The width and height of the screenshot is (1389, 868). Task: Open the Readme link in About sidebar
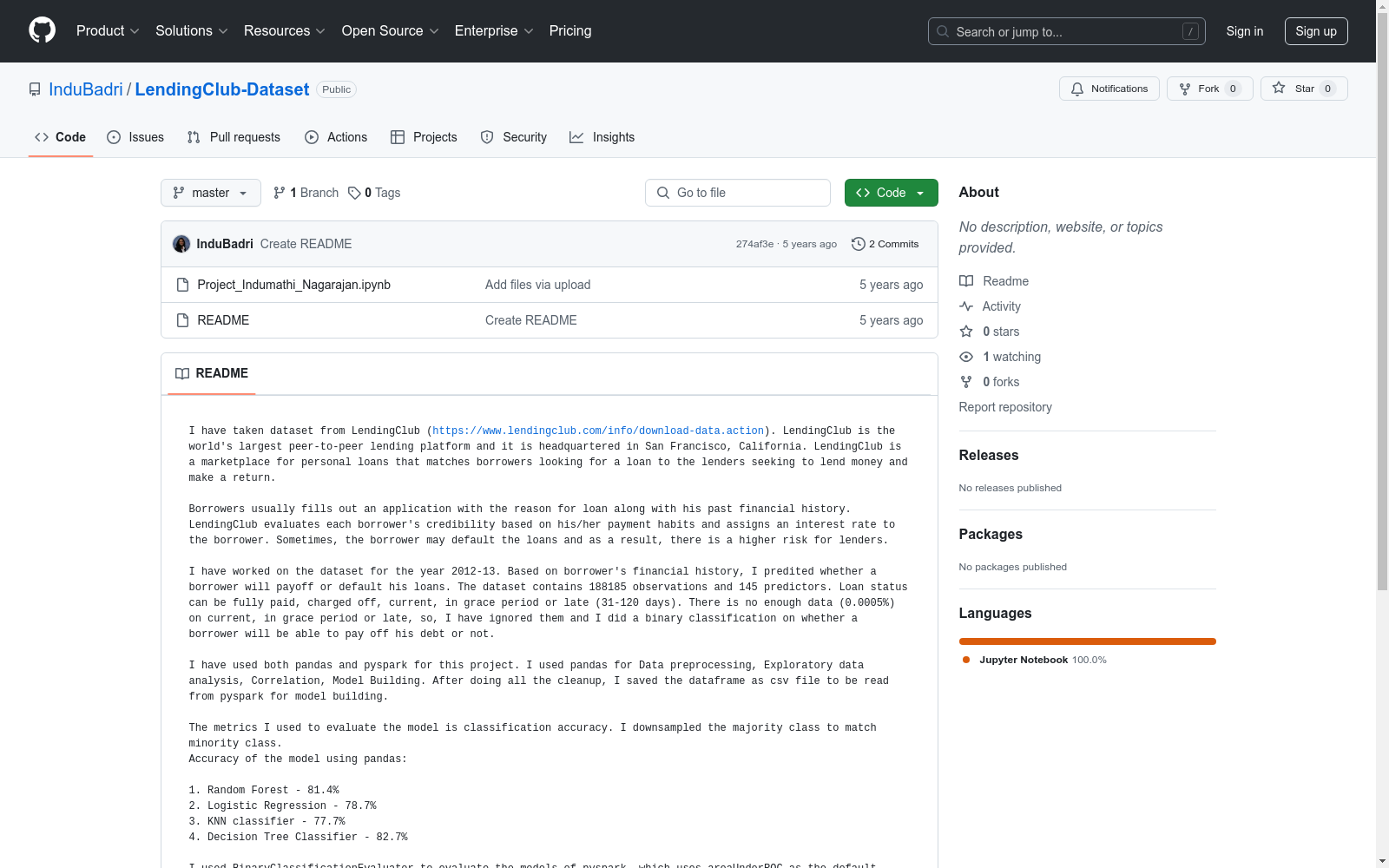coord(994,281)
